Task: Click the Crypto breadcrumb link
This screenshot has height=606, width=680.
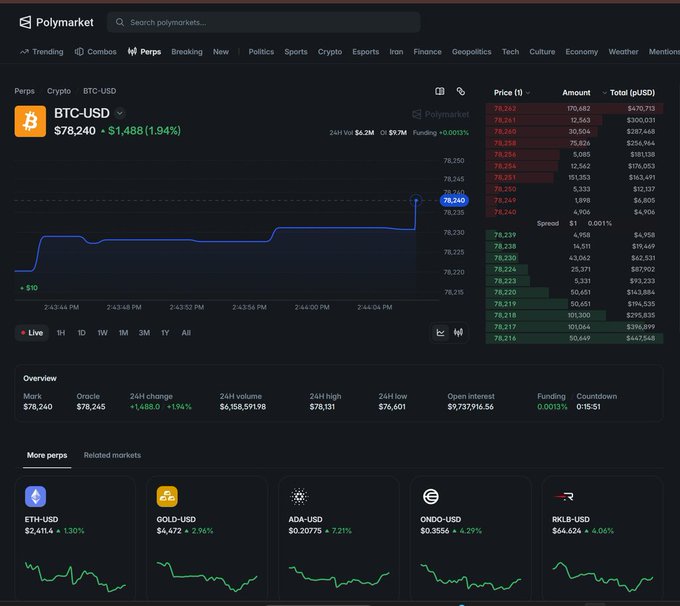Action: coord(59,91)
